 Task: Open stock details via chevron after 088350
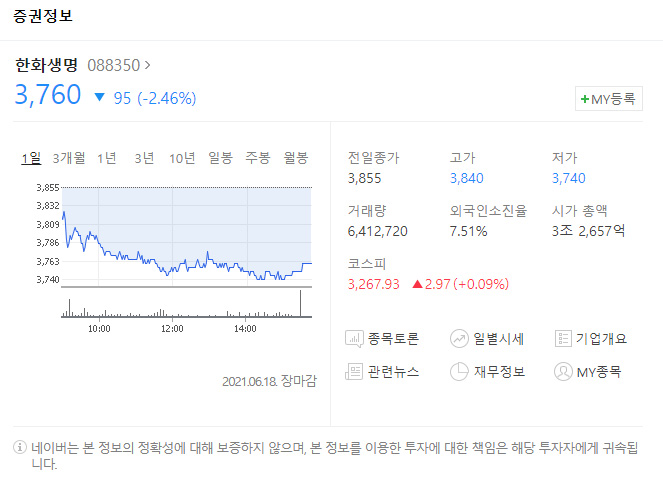[x=147, y=65]
